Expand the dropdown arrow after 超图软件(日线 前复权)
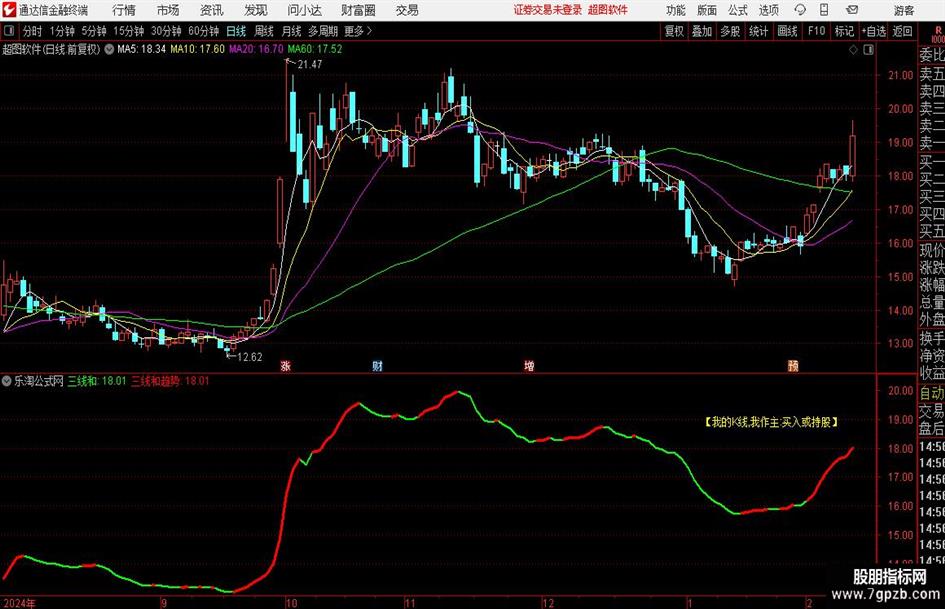This screenshot has height=609, width=945. (x=109, y=49)
